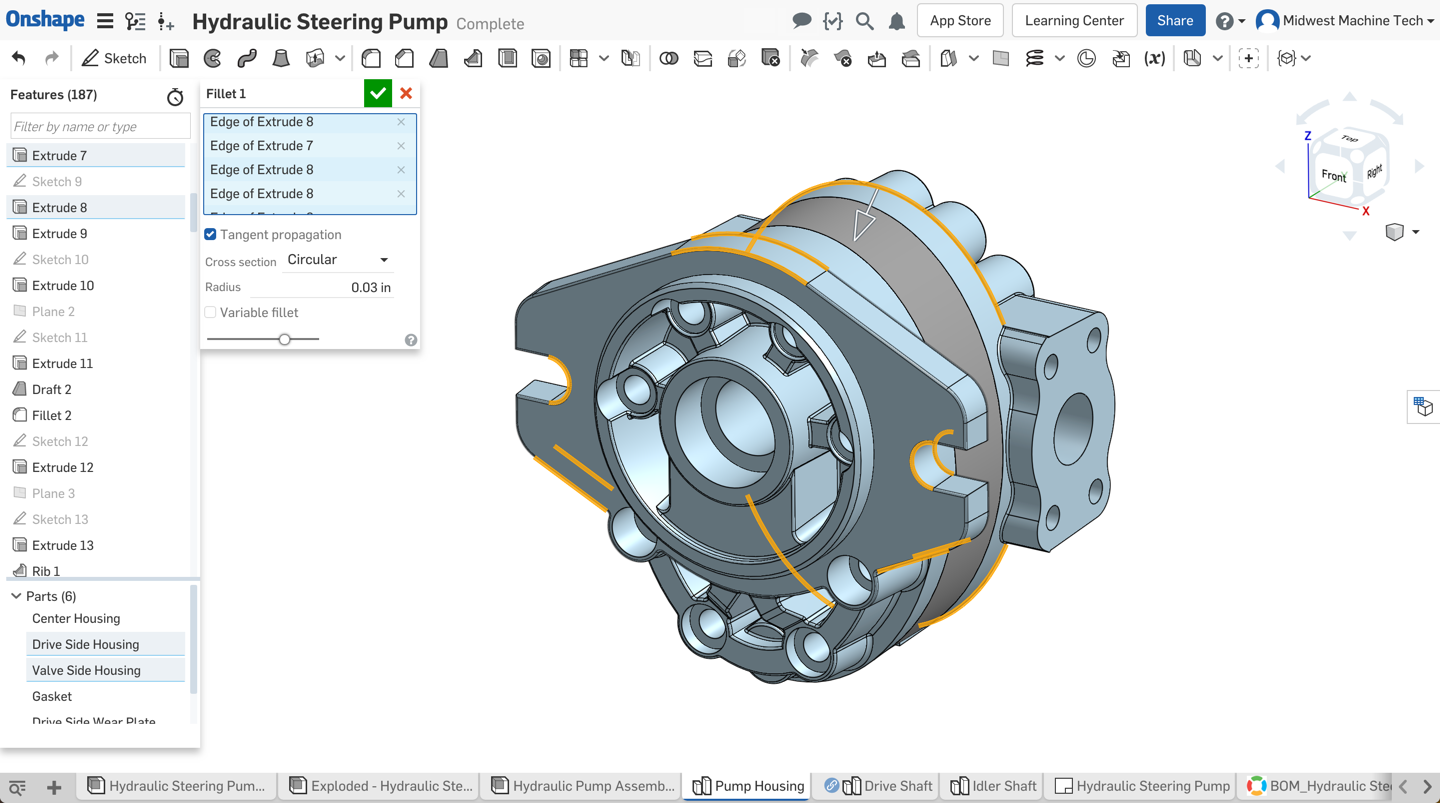
Task: Go to Onshape home via logo
Action: click(x=45, y=20)
